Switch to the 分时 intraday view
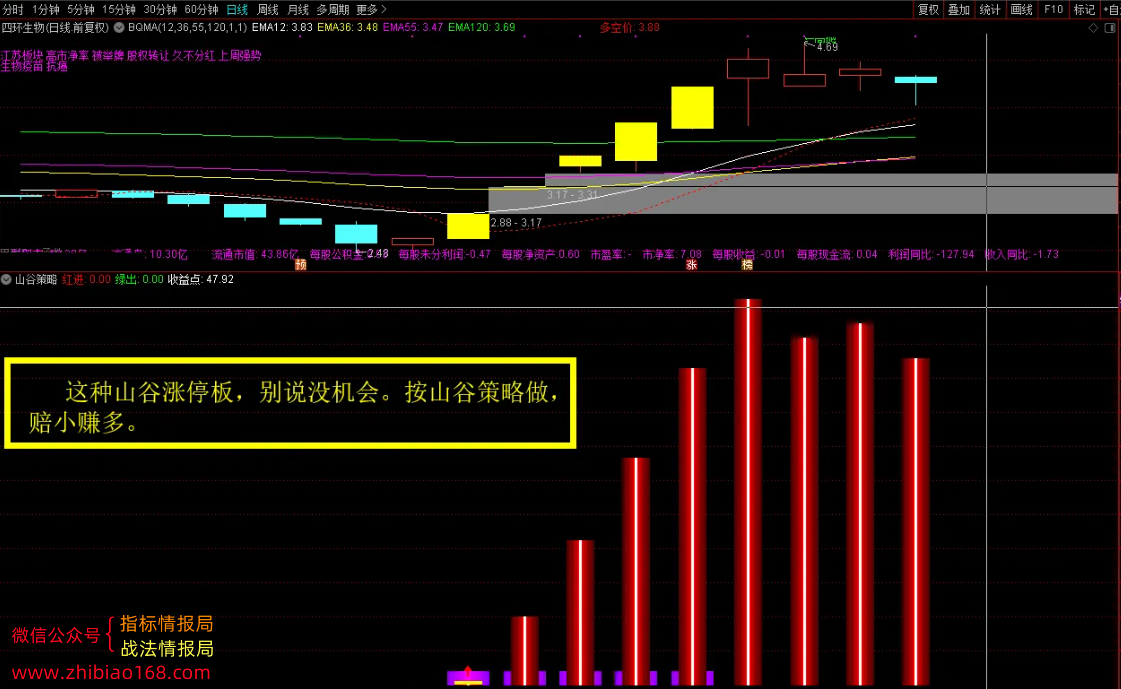The width and height of the screenshot is (1121, 689). 13,9
